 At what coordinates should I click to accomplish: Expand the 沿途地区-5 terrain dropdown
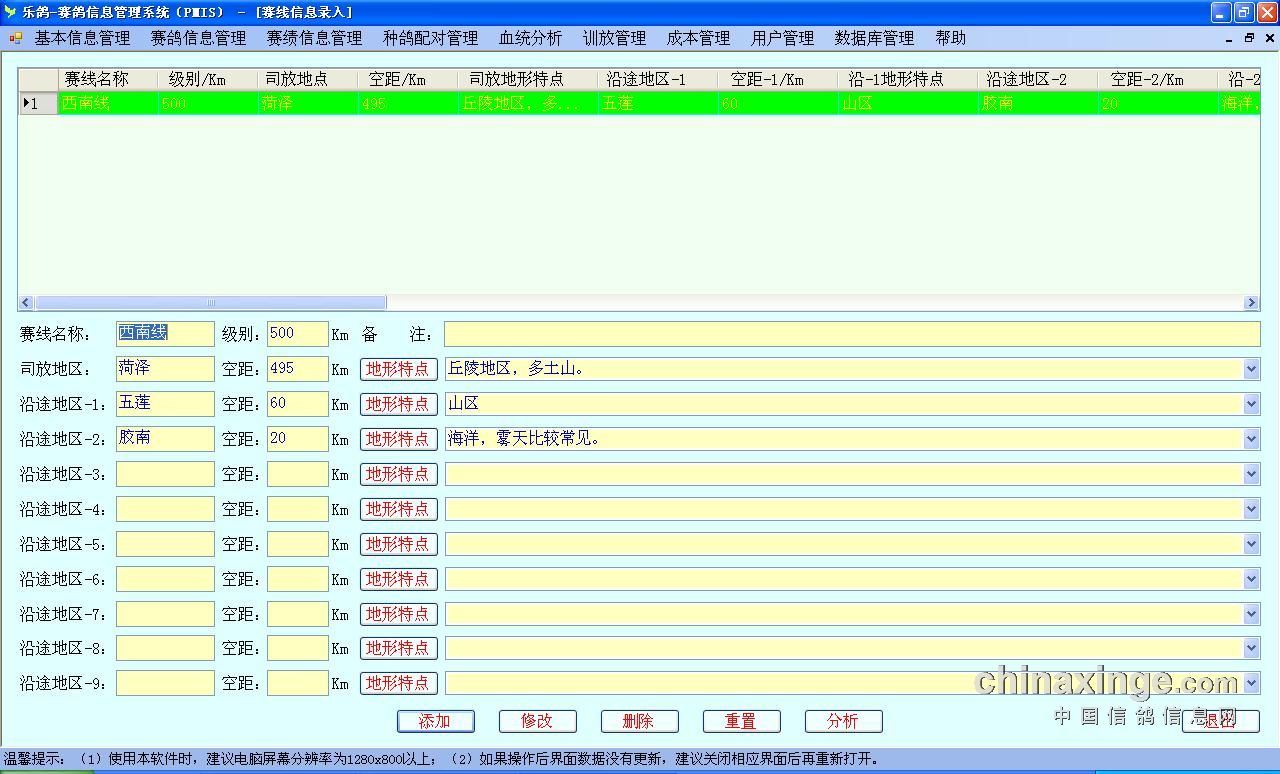point(1251,544)
